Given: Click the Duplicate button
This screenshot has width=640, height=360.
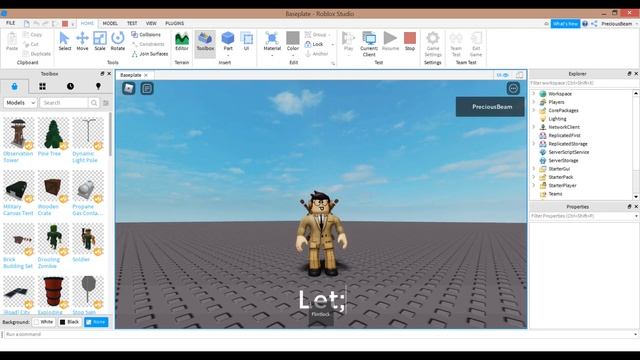Looking at the screenshot, I should pos(37,53).
